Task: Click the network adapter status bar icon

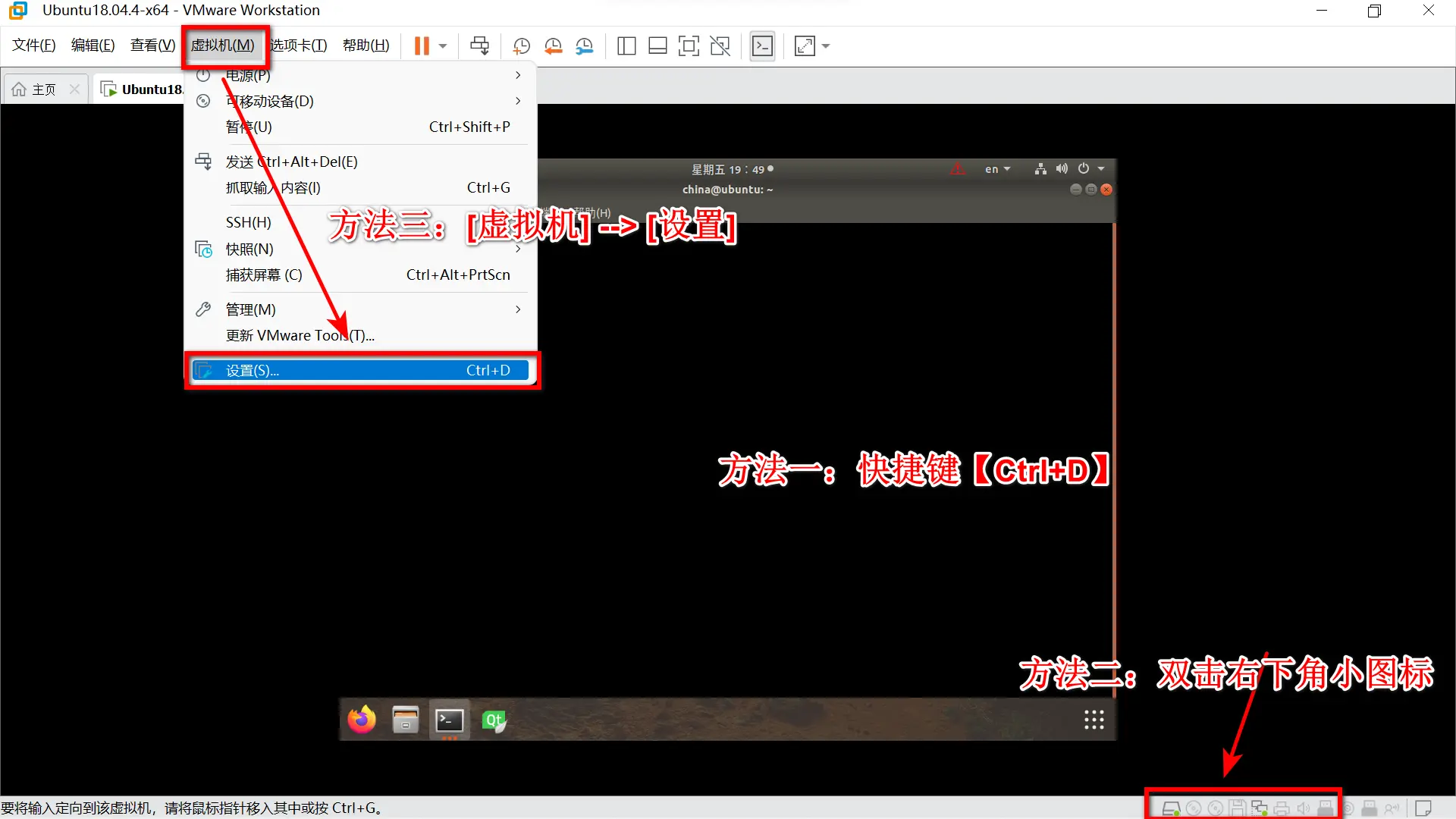Action: coord(1260,808)
